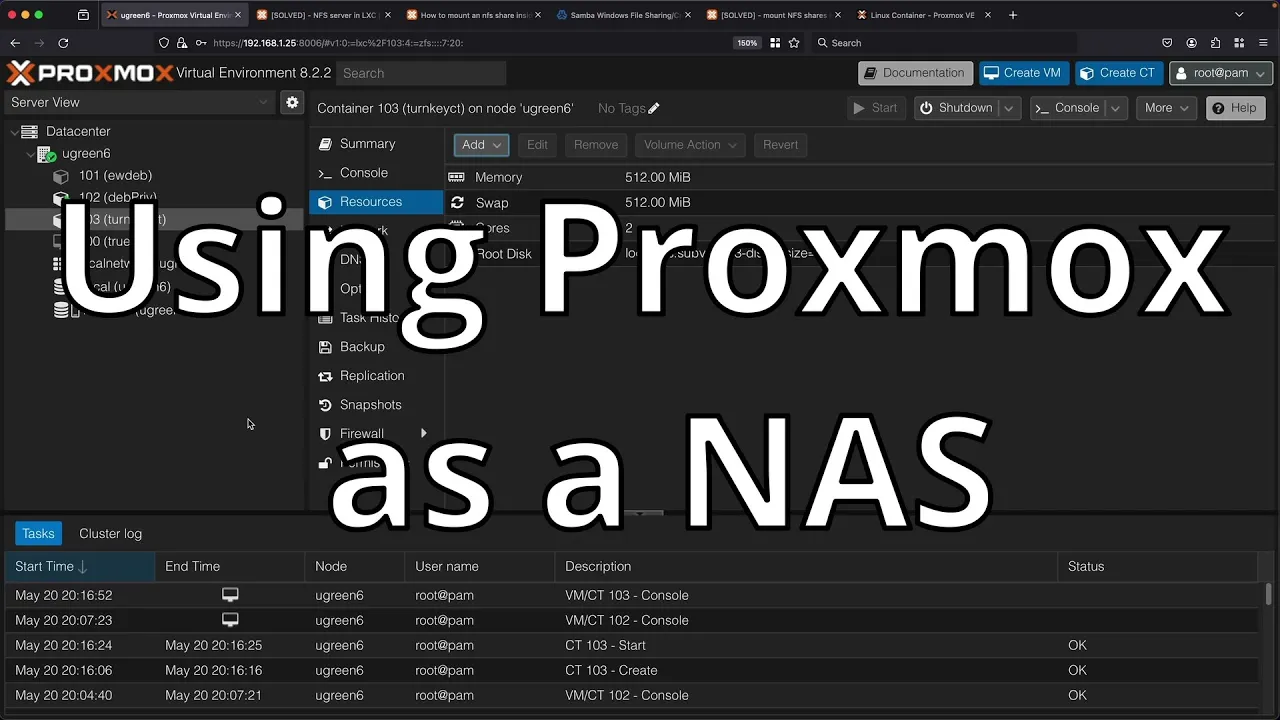Open a new browser tab with the plus
Viewport: 1280px width, 720px height.
point(1013,15)
